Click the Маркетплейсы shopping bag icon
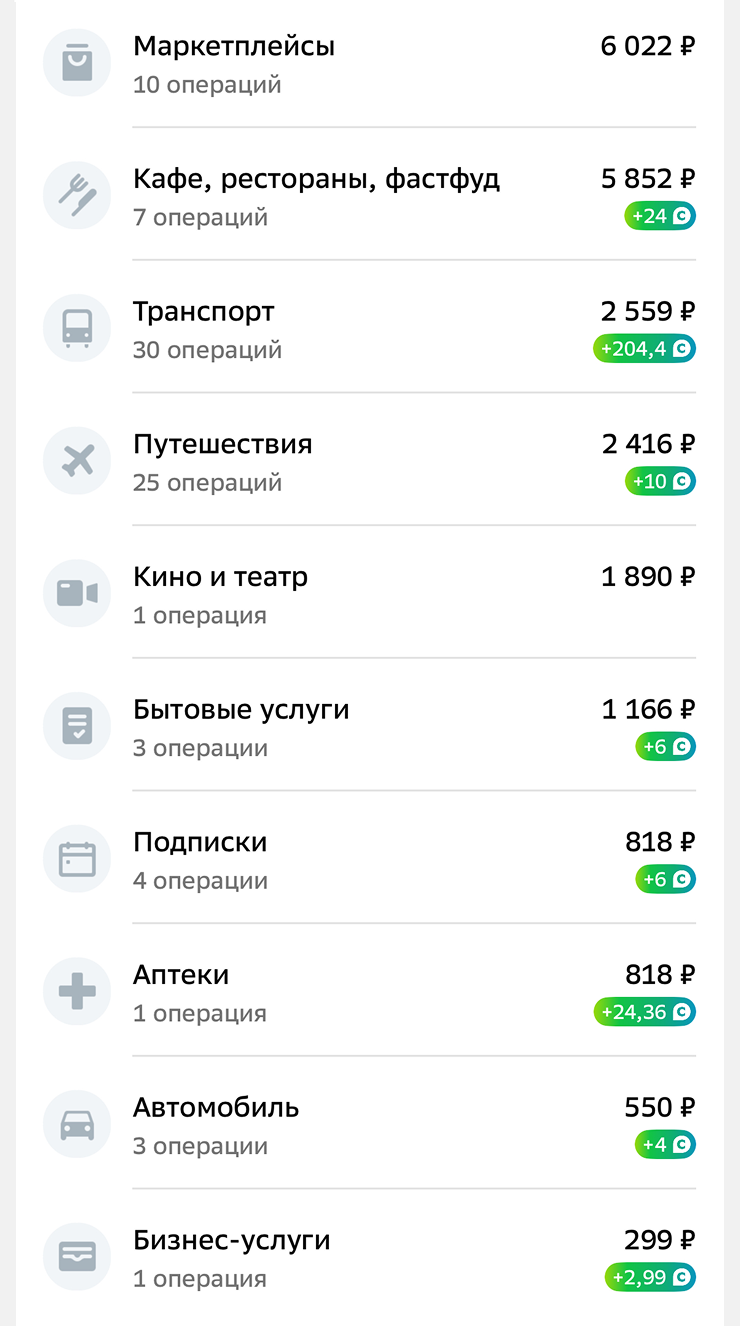 [77, 63]
